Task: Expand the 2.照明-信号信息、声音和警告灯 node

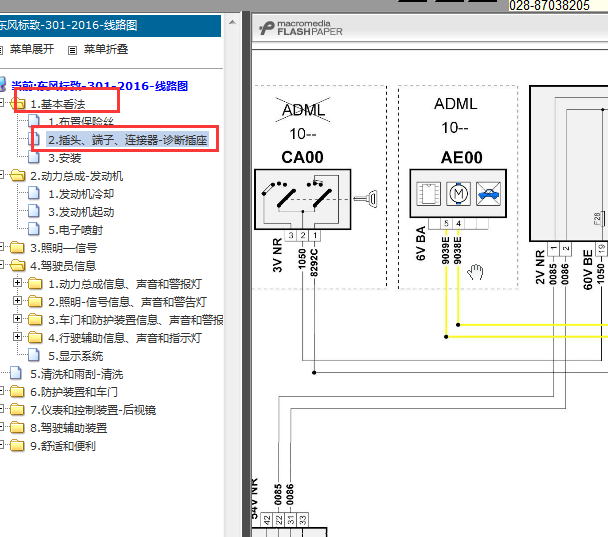Action: [17, 300]
